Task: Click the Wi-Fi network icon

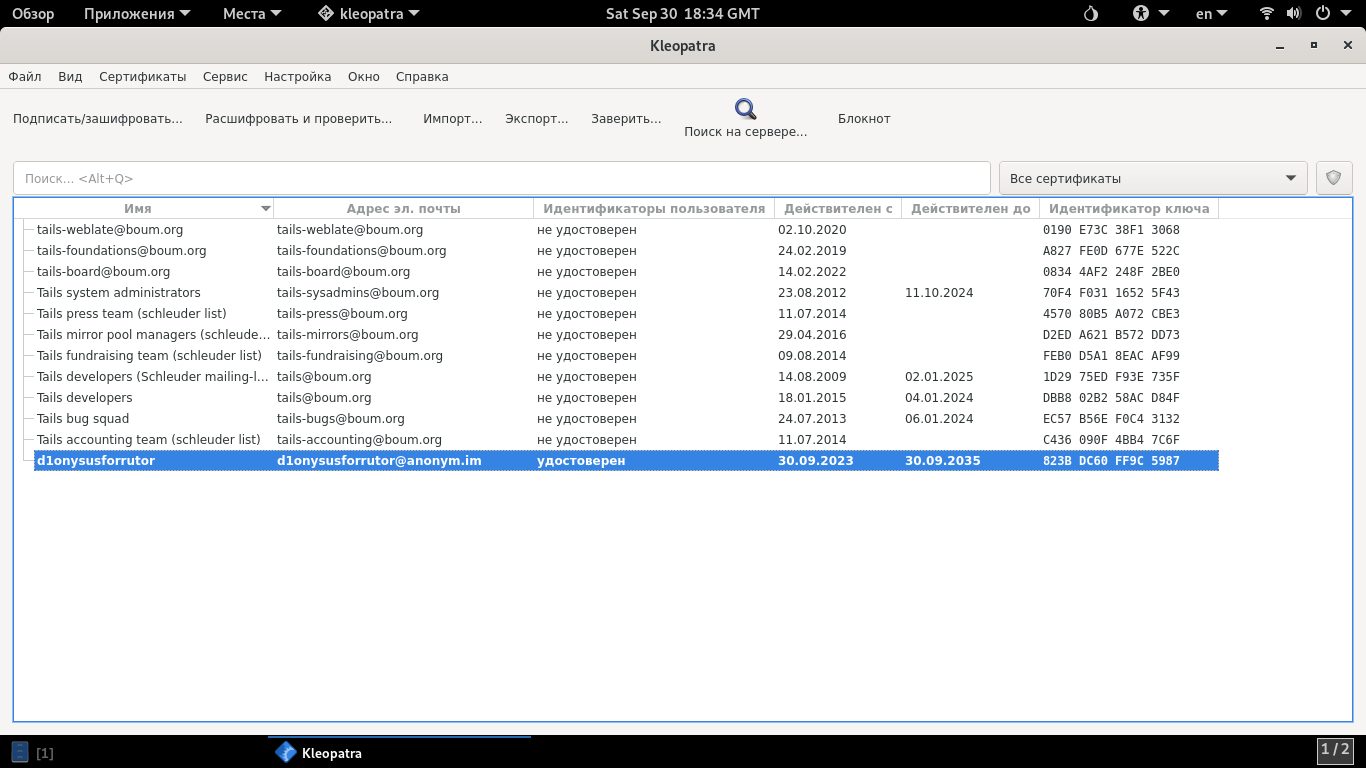Action: click(x=1267, y=14)
